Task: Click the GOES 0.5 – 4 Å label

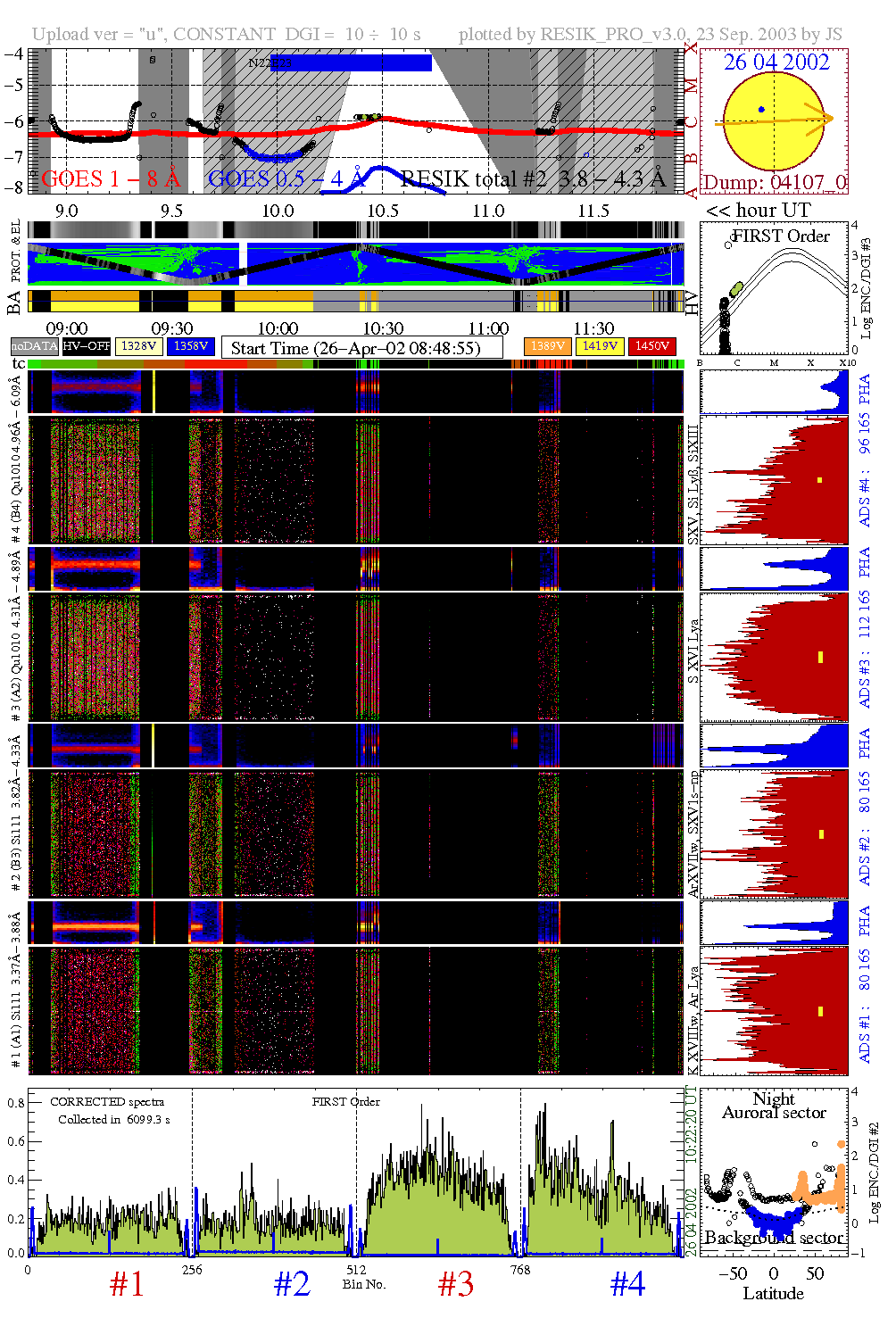Action: (286, 179)
